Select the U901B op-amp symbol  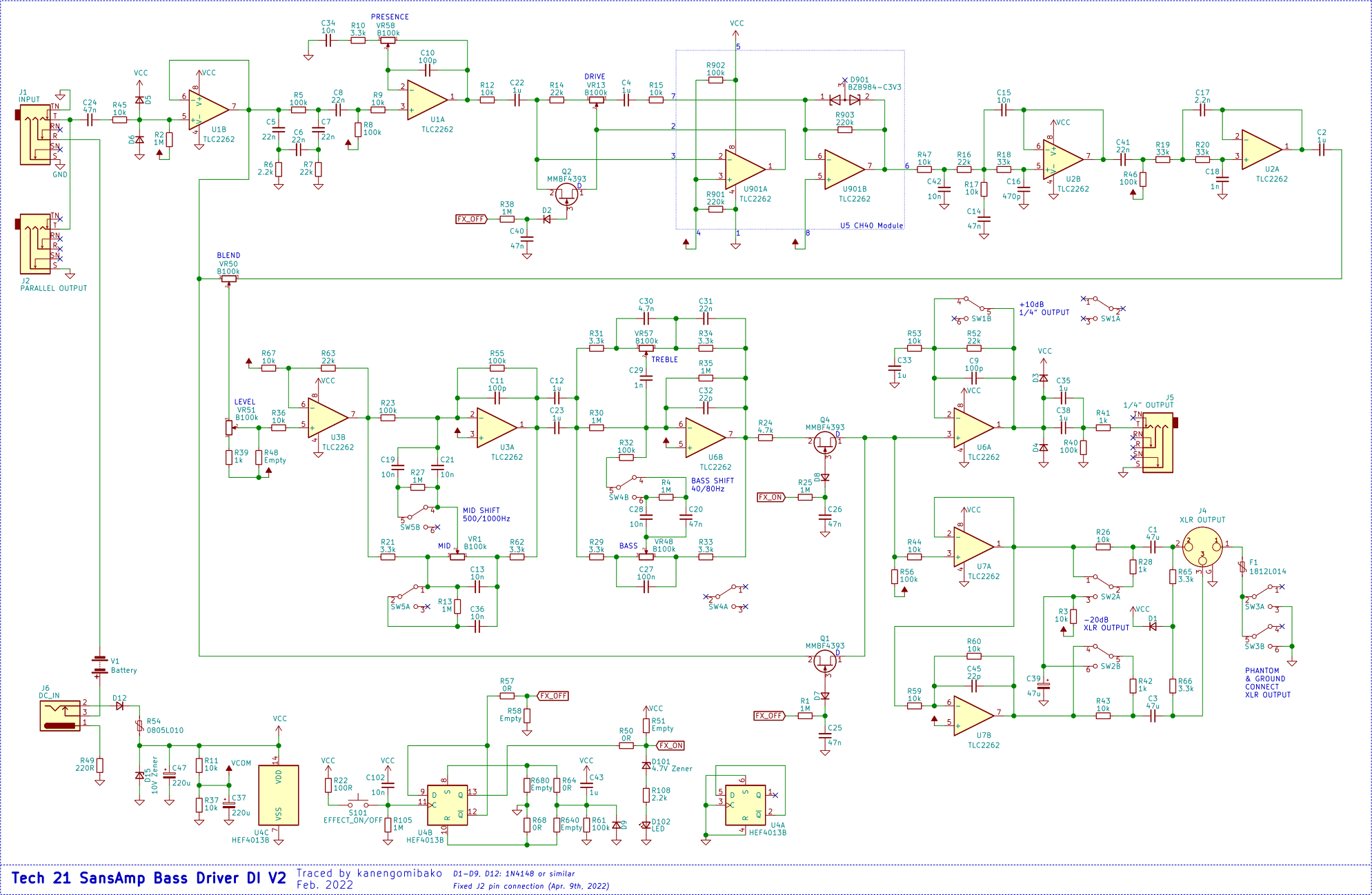point(844,169)
